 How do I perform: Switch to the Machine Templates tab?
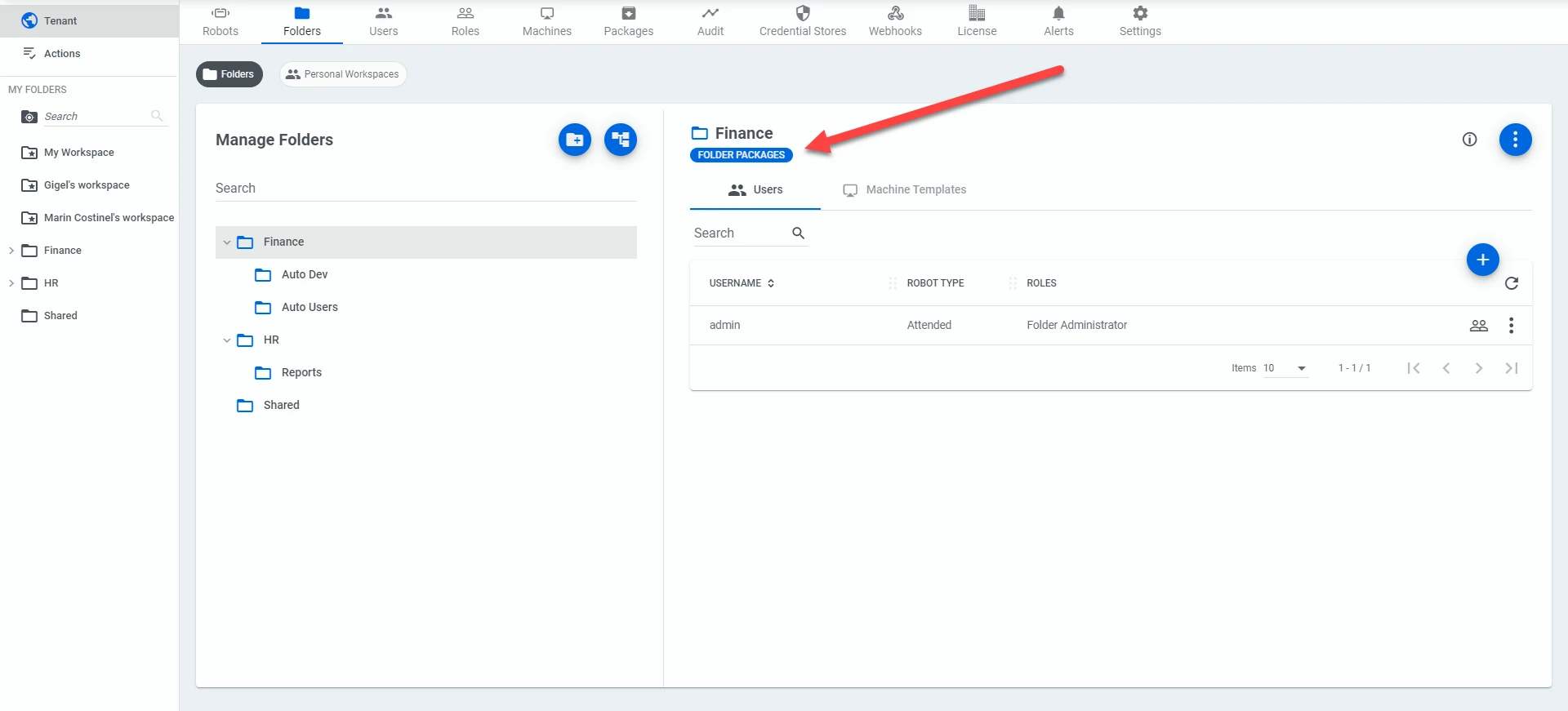[905, 190]
